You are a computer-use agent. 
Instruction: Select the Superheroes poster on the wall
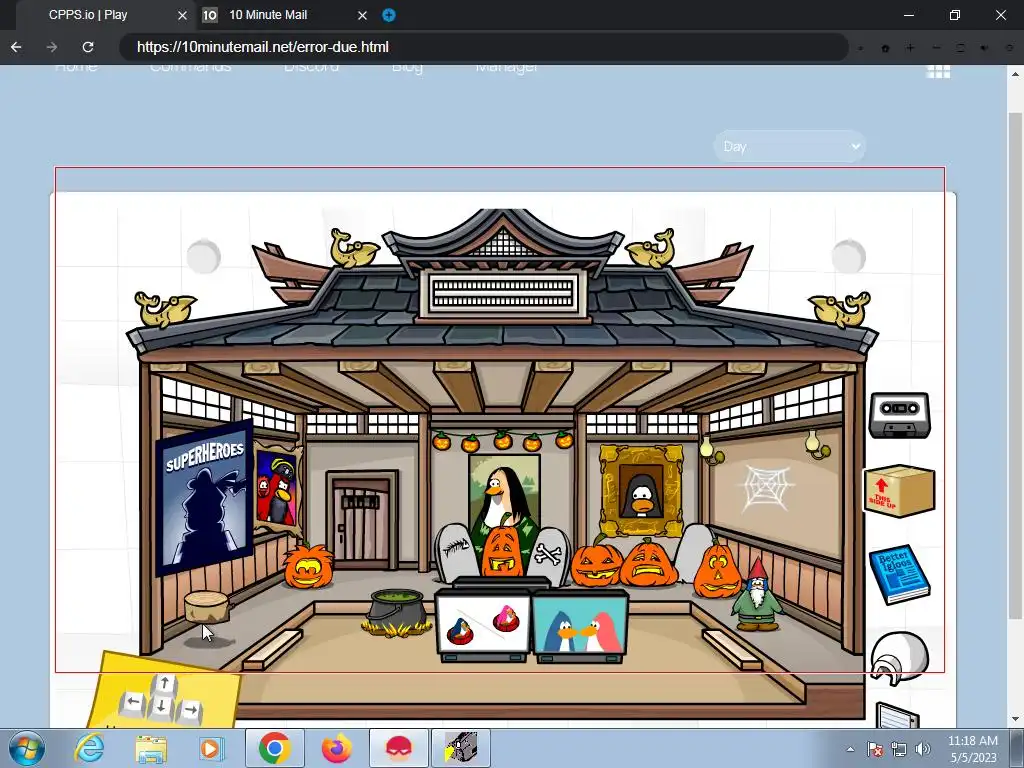[x=204, y=498]
